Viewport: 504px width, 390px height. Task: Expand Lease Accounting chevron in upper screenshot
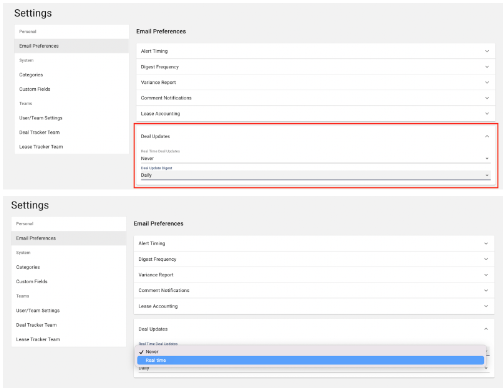[487, 114]
